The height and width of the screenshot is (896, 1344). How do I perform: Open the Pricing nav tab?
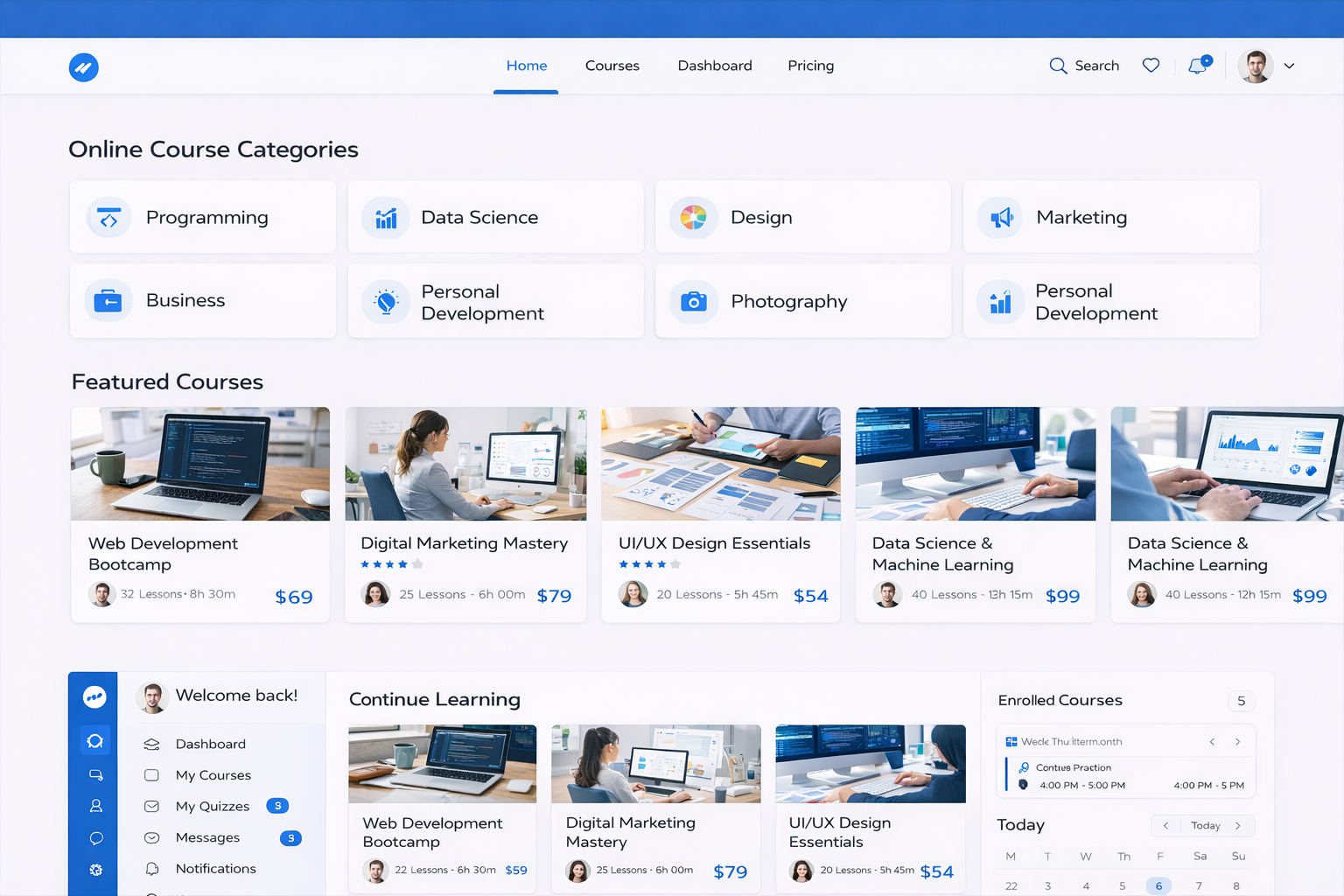point(810,66)
